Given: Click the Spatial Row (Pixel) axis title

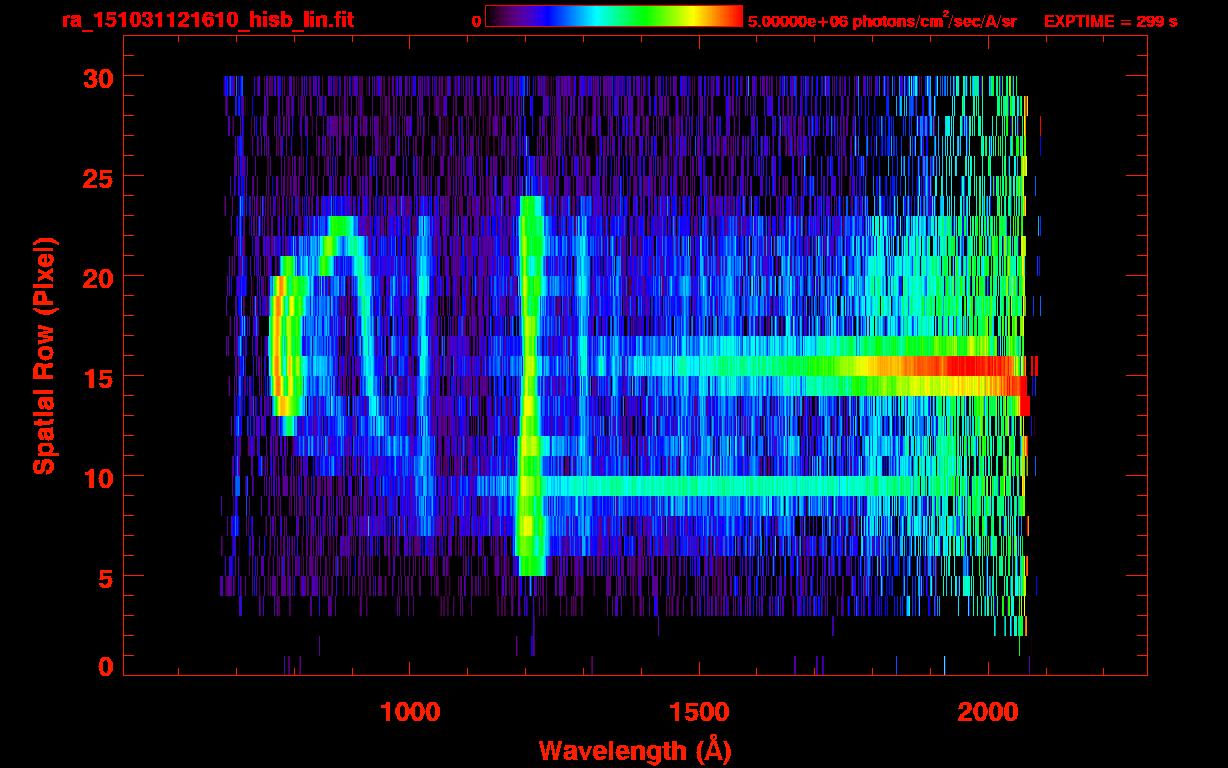Looking at the screenshot, I should pos(44,355).
